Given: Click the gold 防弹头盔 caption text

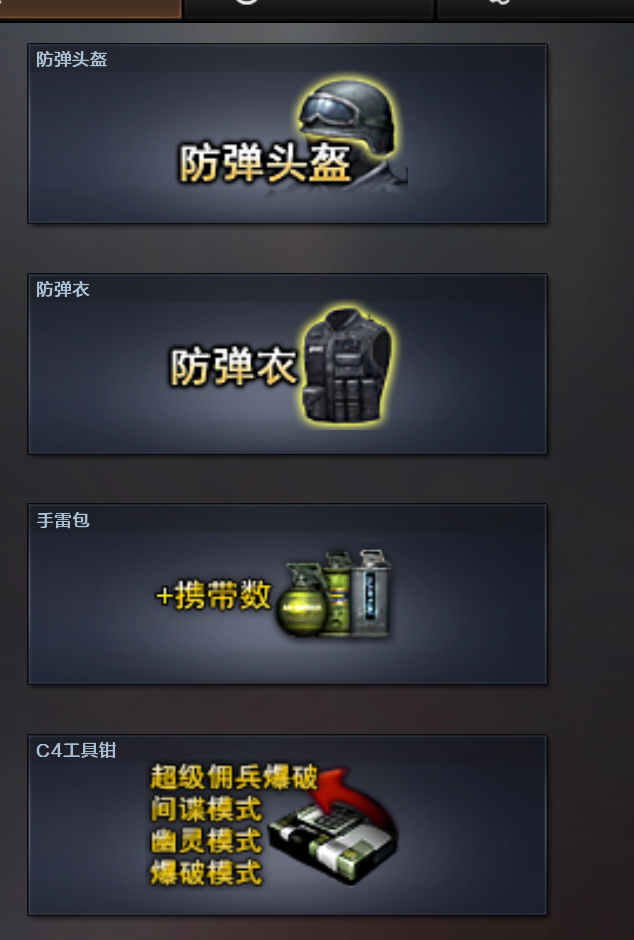Looking at the screenshot, I should pyautogui.click(x=264, y=162).
